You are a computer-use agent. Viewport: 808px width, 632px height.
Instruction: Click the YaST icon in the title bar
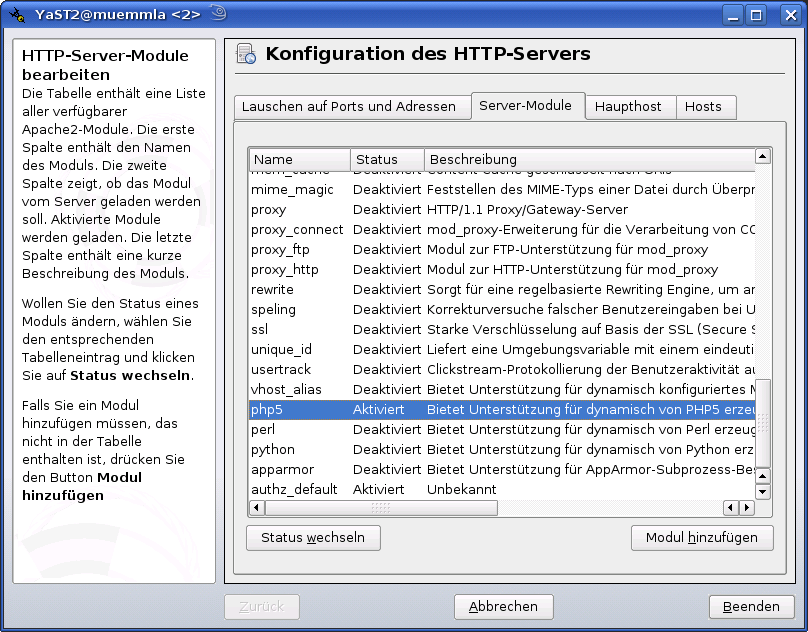[x=18, y=14]
